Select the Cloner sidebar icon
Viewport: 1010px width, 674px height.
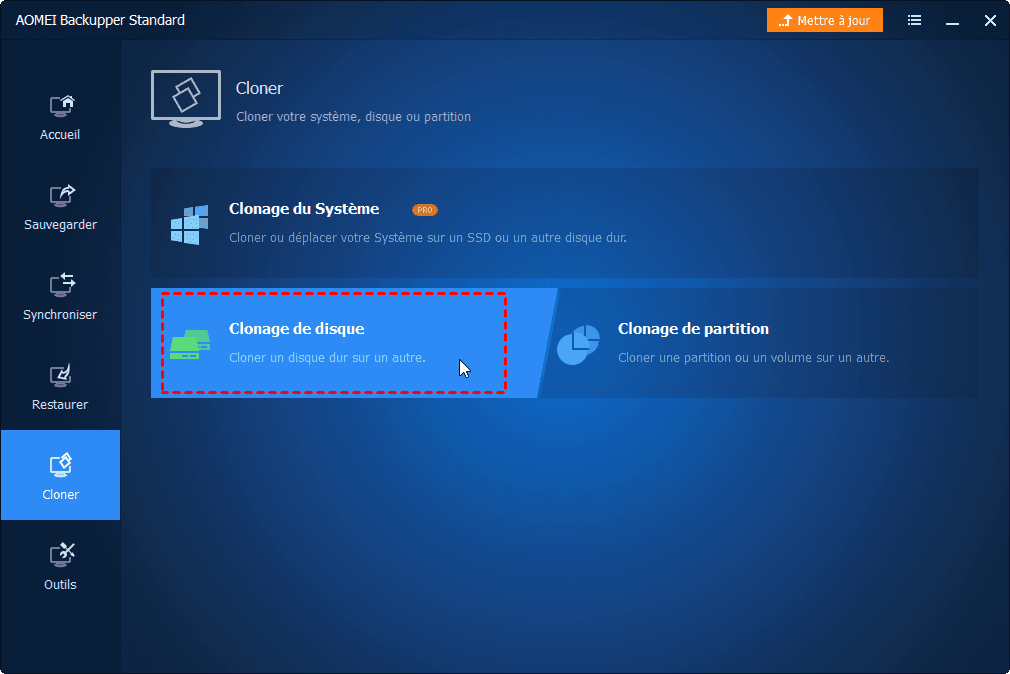(61, 465)
